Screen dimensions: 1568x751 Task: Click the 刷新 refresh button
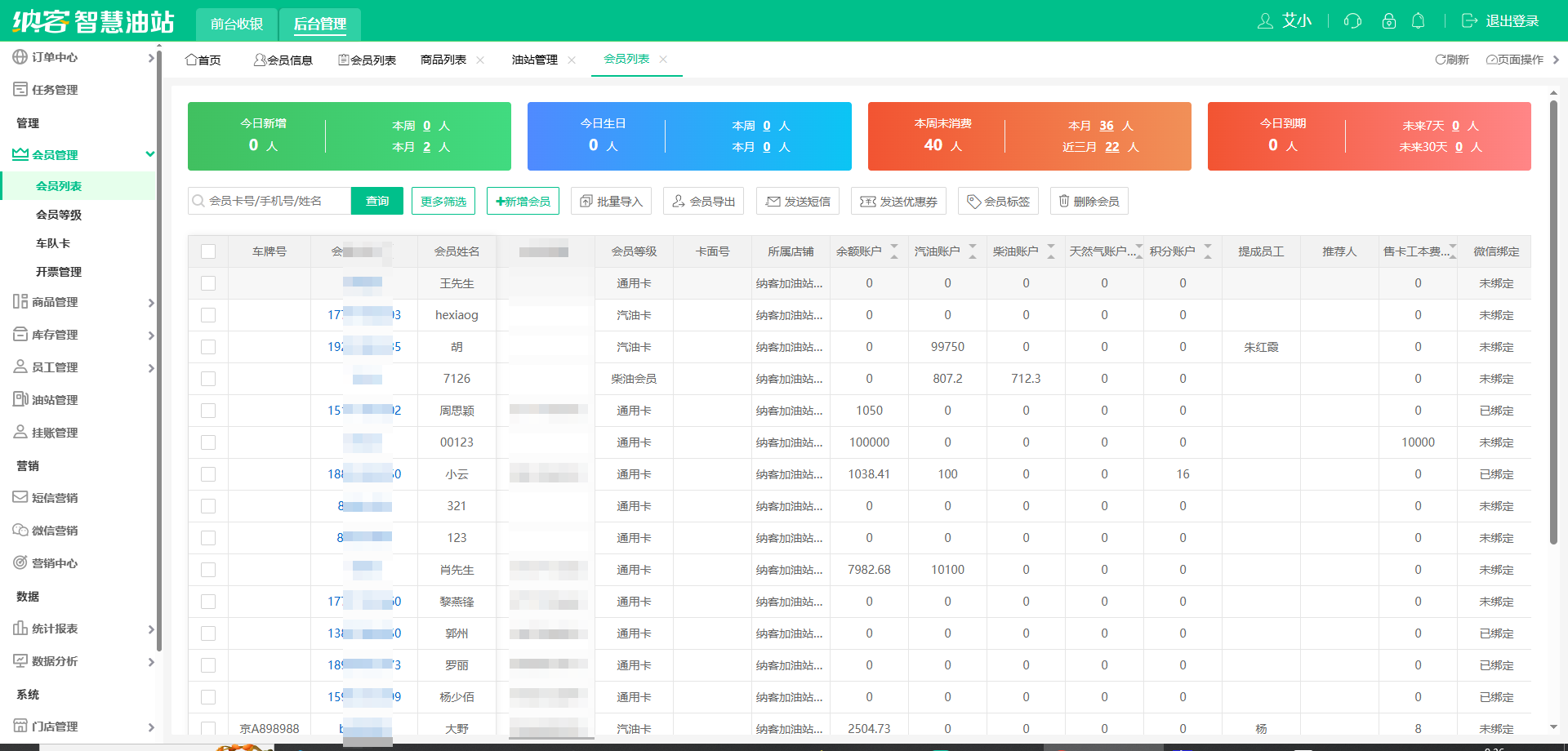(1452, 60)
